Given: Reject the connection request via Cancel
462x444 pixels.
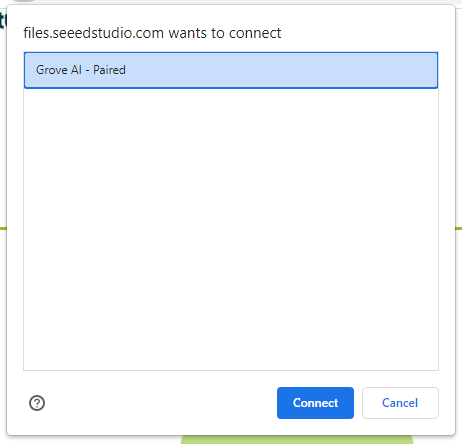Looking at the screenshot, I should tap(400, 403).
